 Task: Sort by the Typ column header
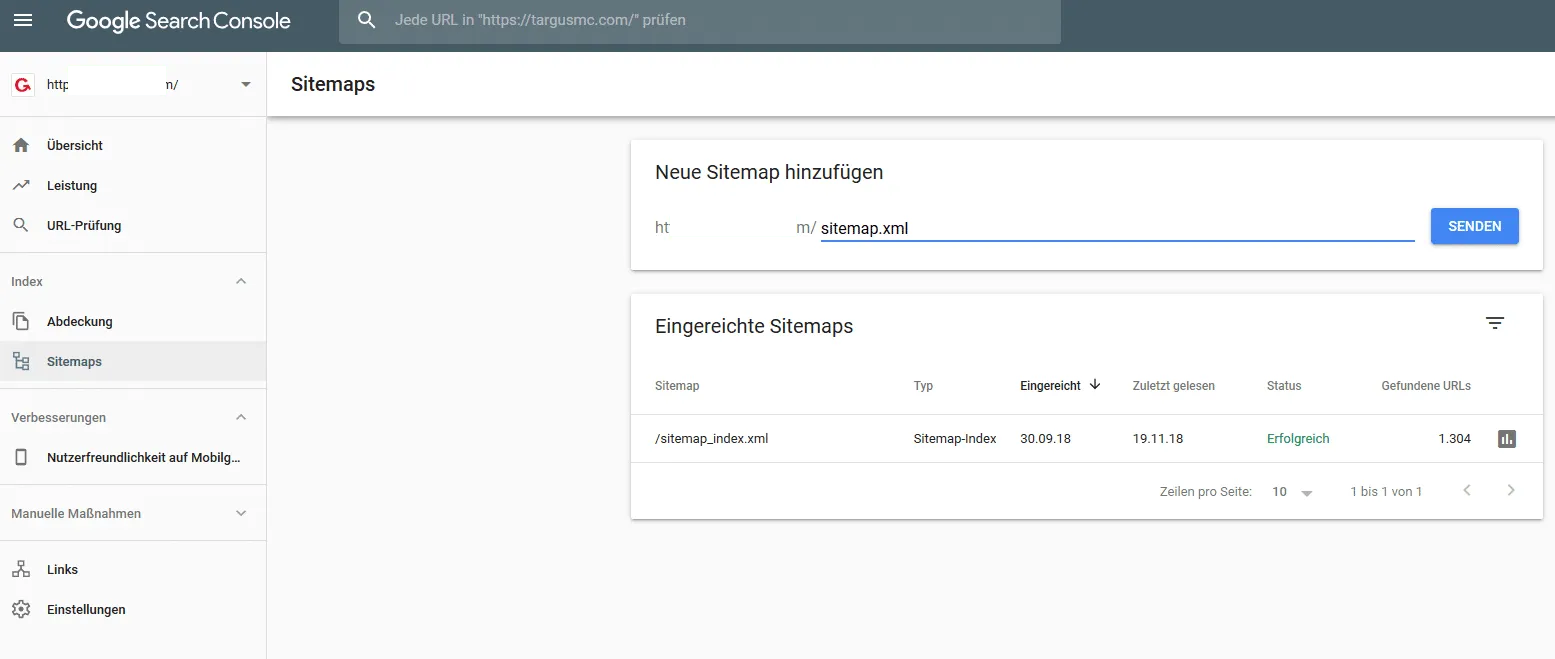coord(923,386)
